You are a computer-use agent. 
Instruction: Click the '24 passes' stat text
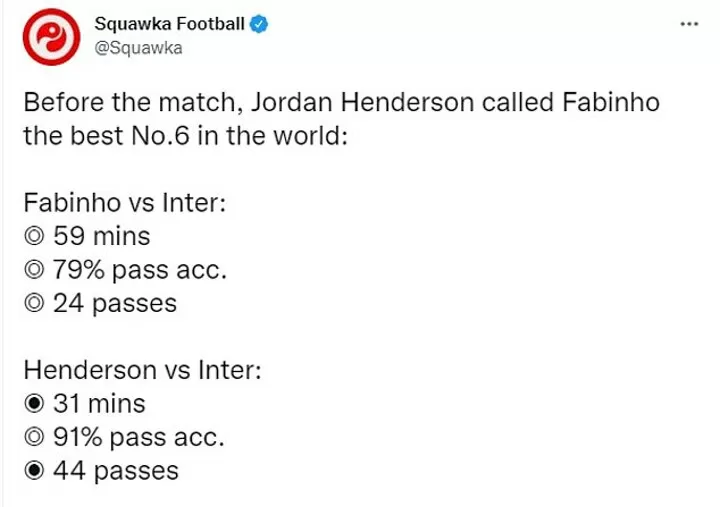coord(113,304)
